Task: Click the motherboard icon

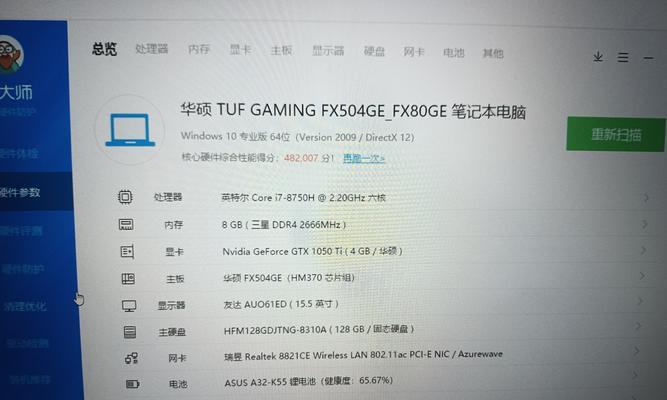Action: [x=128, y=279]
